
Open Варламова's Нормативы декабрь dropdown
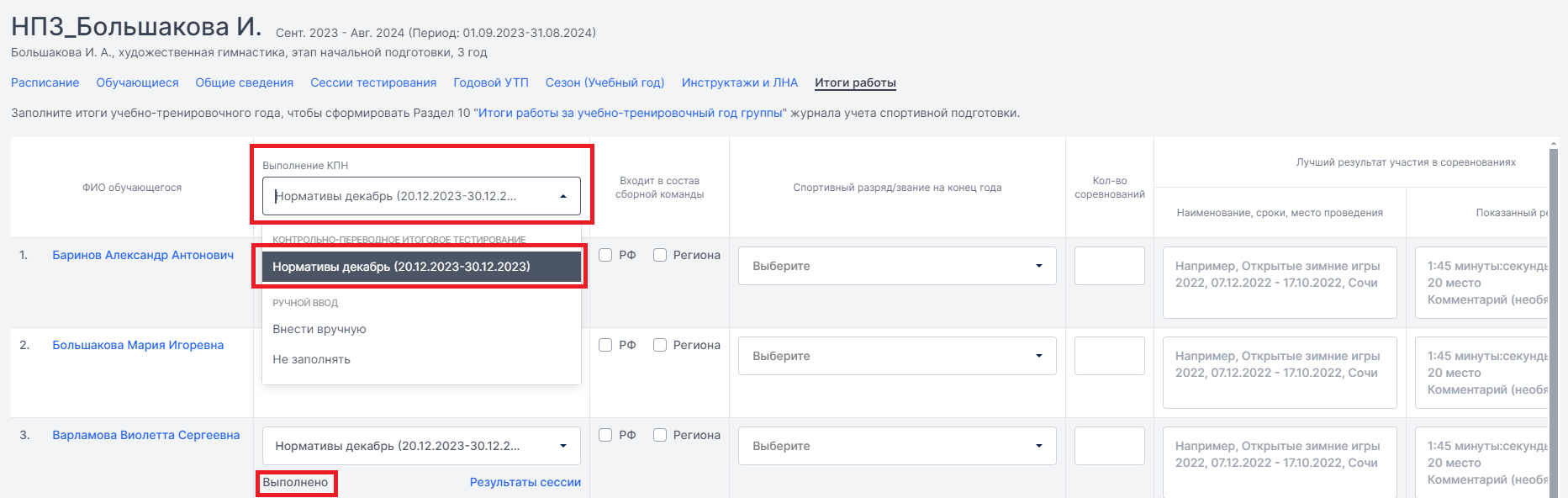pos(421,446)
